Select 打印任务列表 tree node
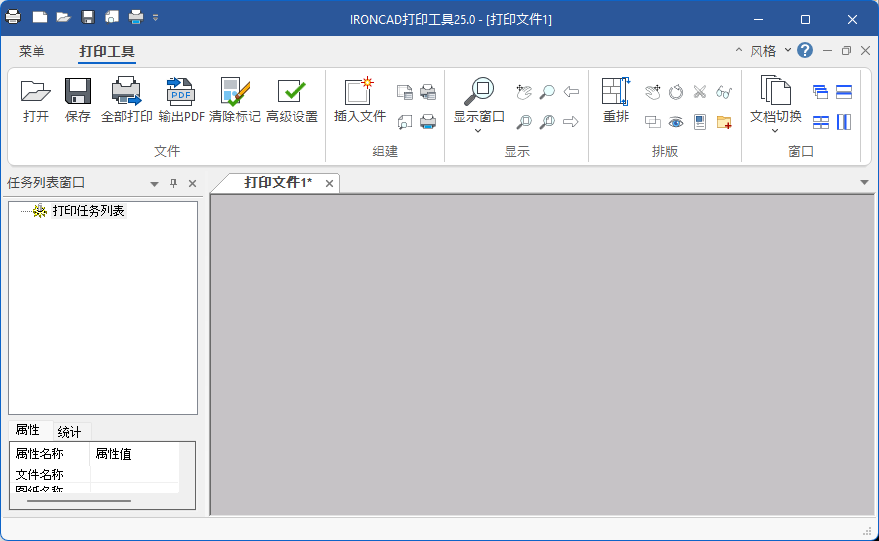 pos(88,211)
